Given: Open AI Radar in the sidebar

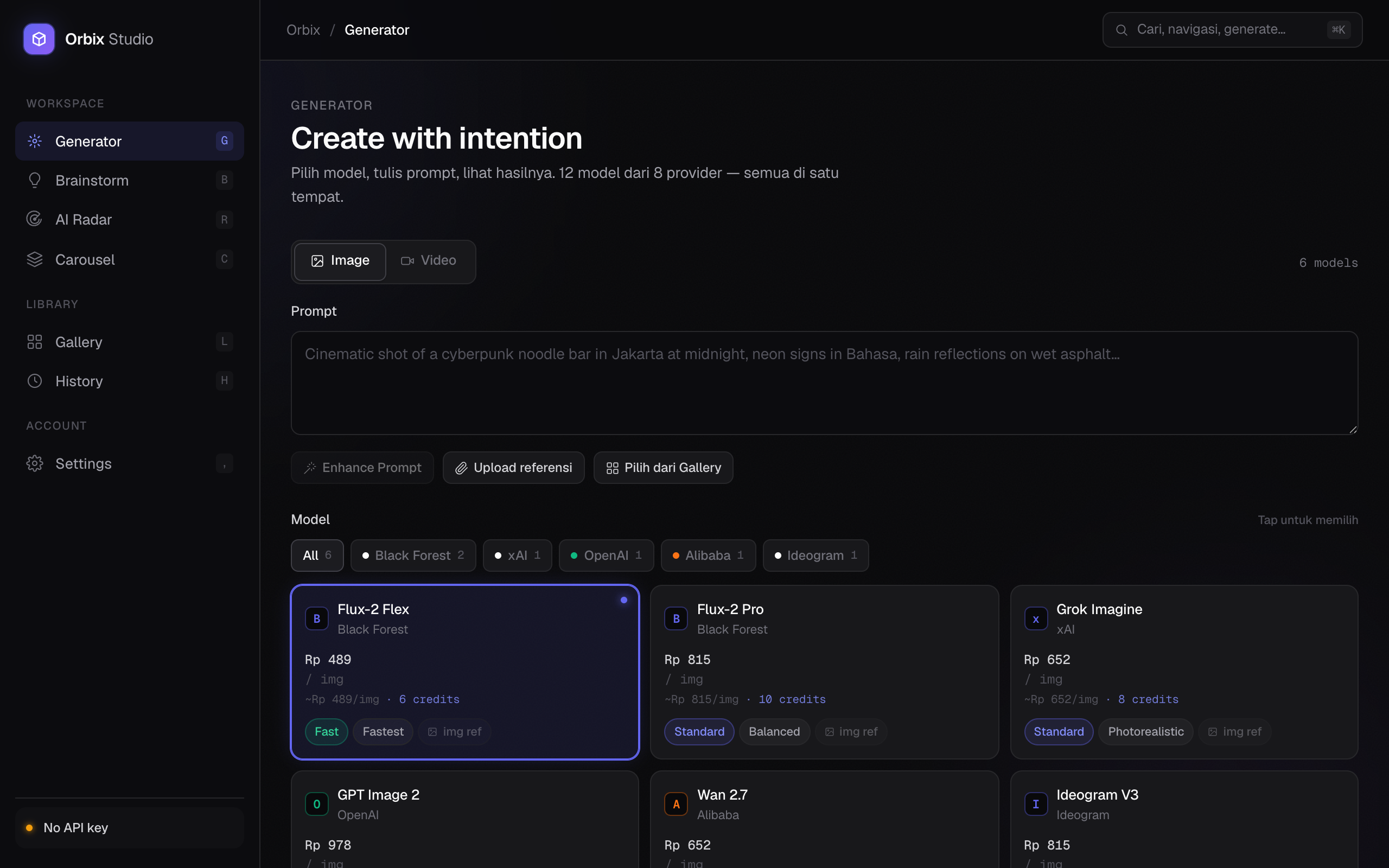Looking at the screenshot, I should pyautogui.click(x=130, y=219).
